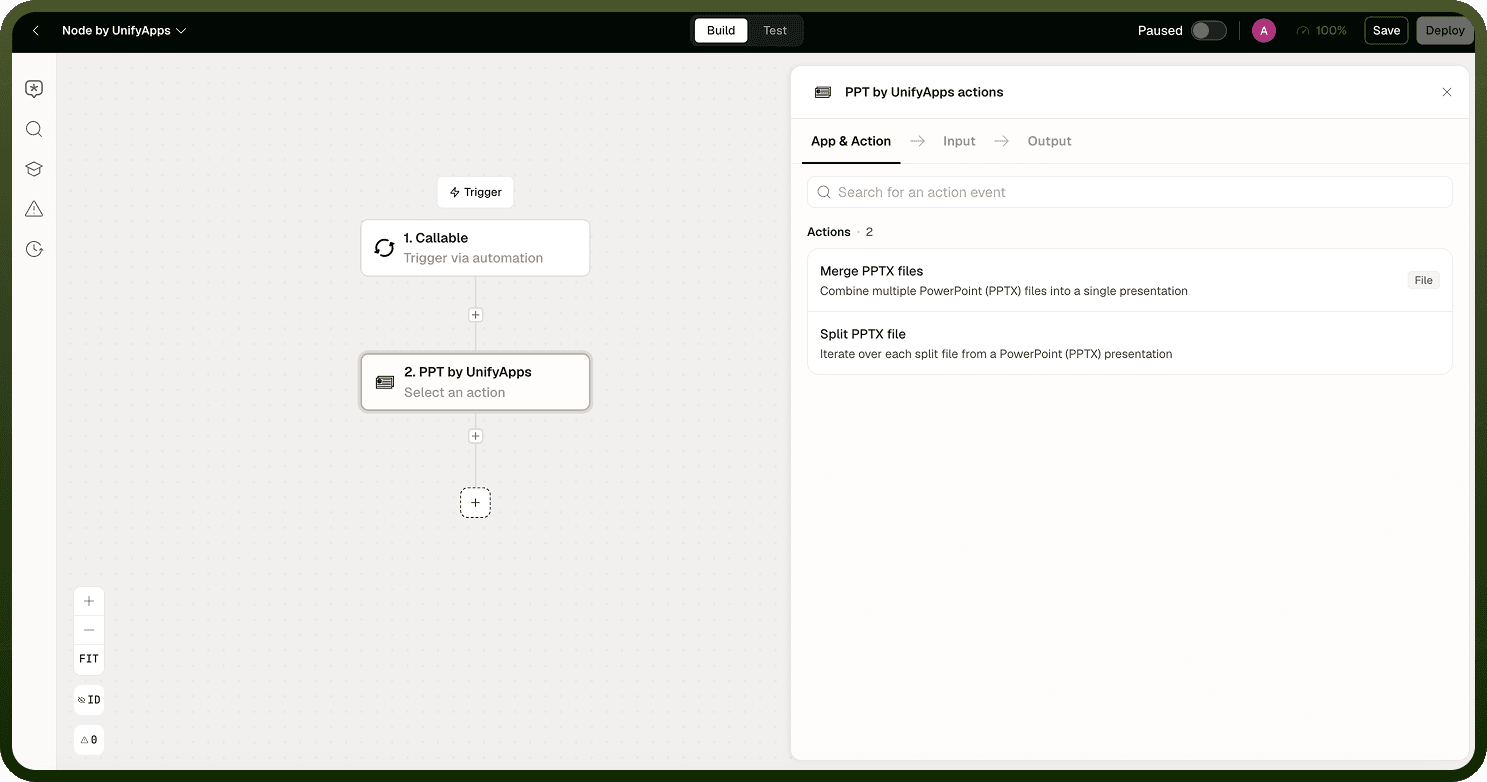Screen dimensions: 1487x782
Task: Click the dashed add-node button at flow end
Action: tap(475, 503)
